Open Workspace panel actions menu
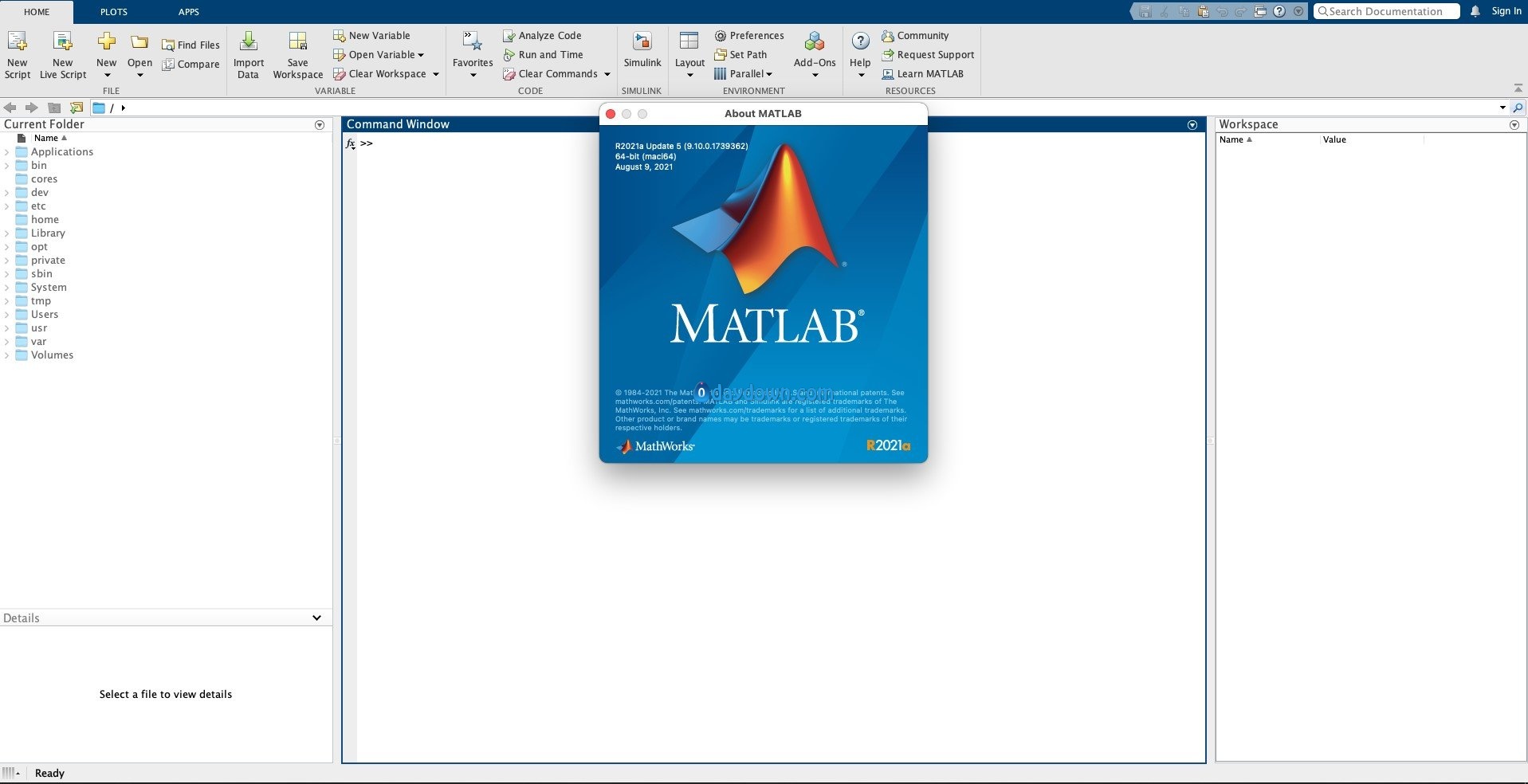The image size is (1528, 784). tap(1514, 125)
